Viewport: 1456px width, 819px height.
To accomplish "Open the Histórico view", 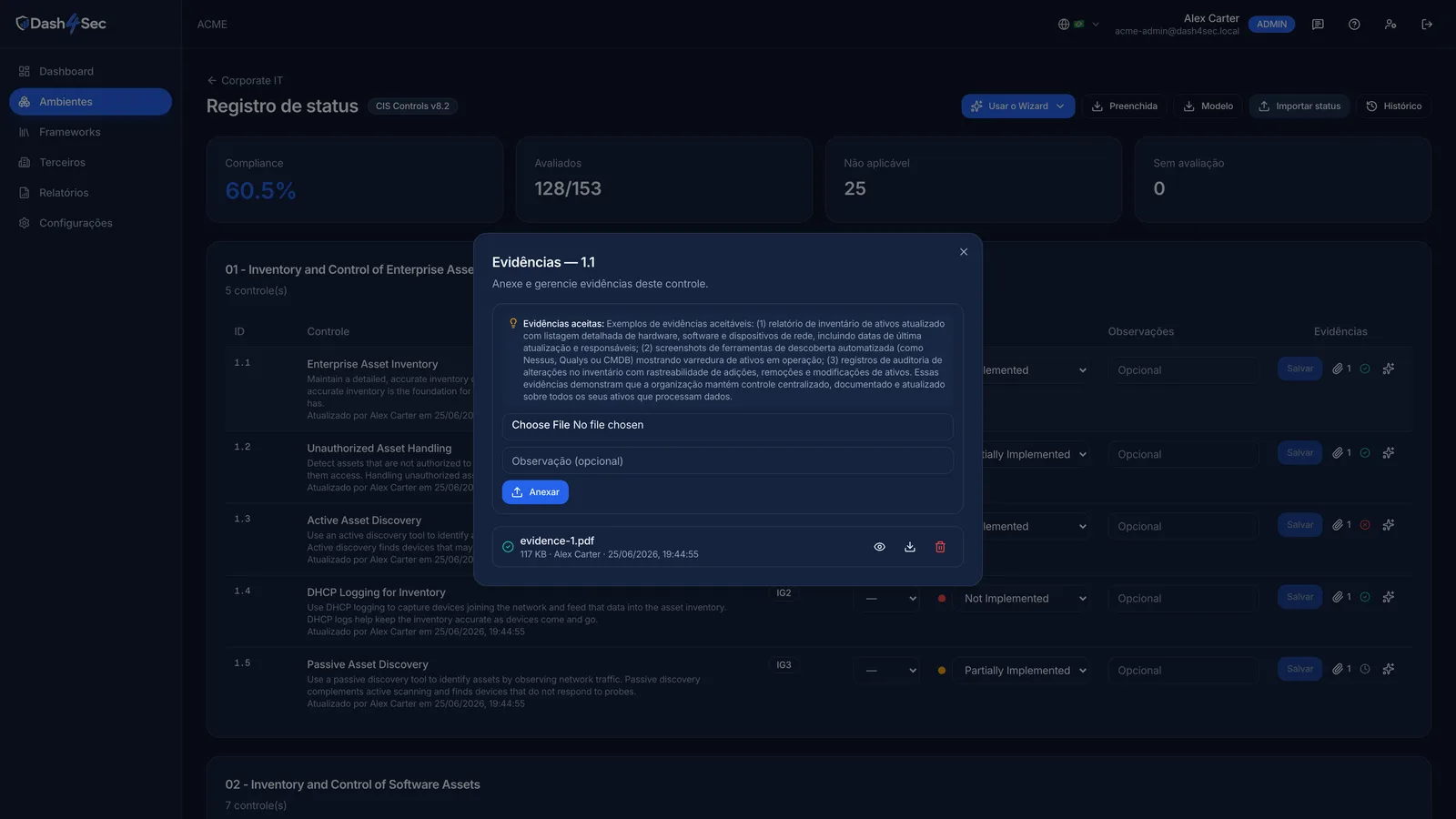I will (1394, 106).
